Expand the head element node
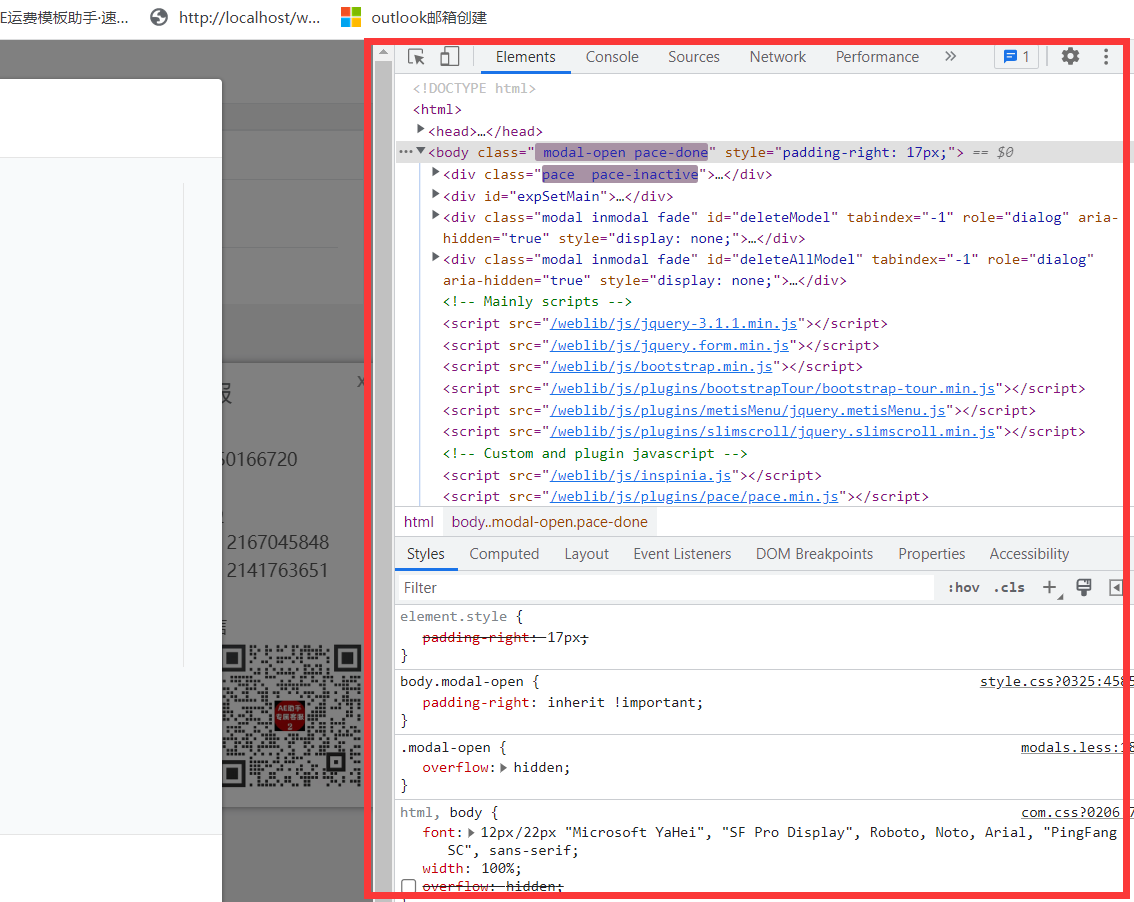 point(420,129)
